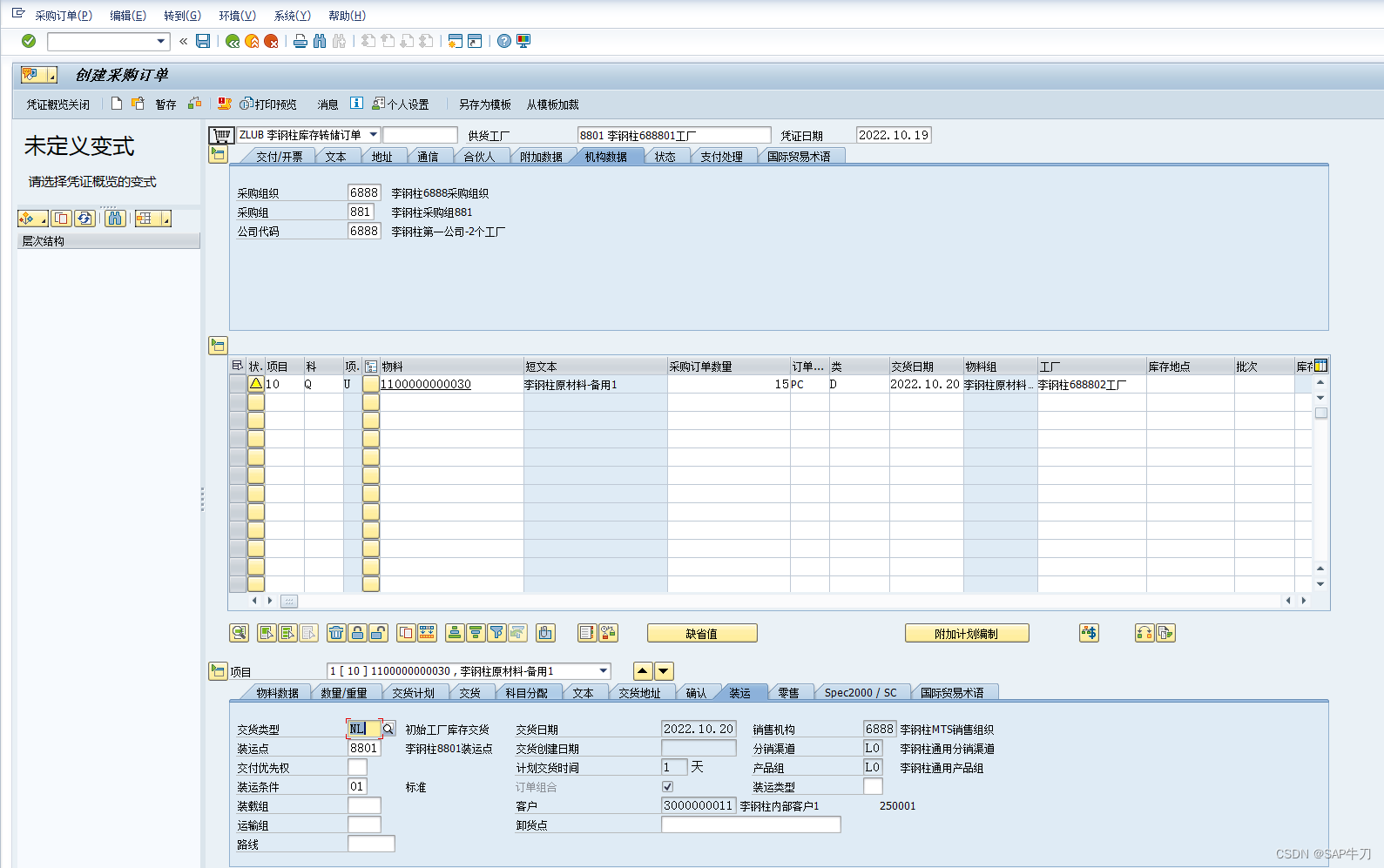Screen dimensions: 1384x868
Task: Open the table column configuration icon
Action: (1321, 366)
